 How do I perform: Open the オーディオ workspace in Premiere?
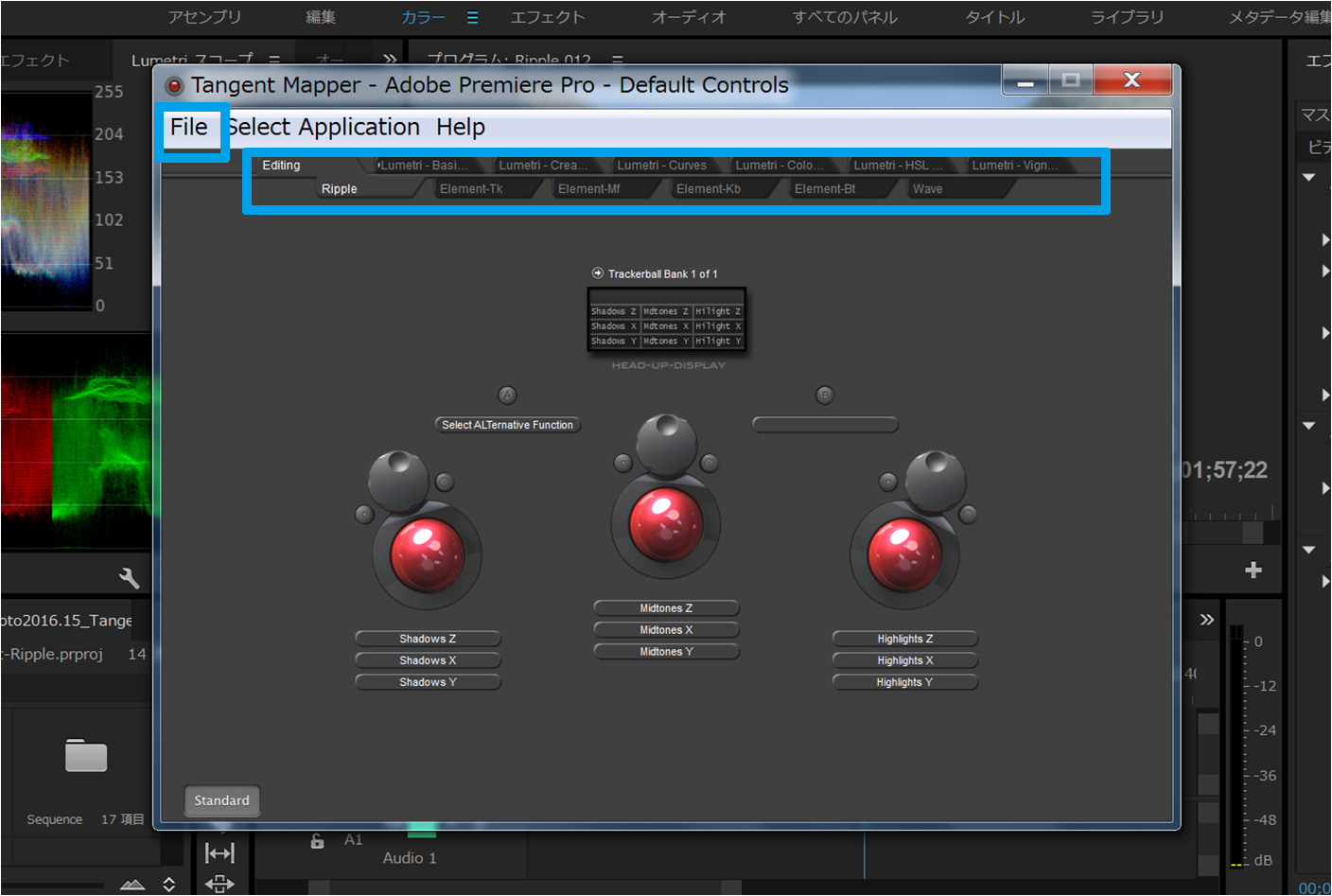[x=689, y=17]
